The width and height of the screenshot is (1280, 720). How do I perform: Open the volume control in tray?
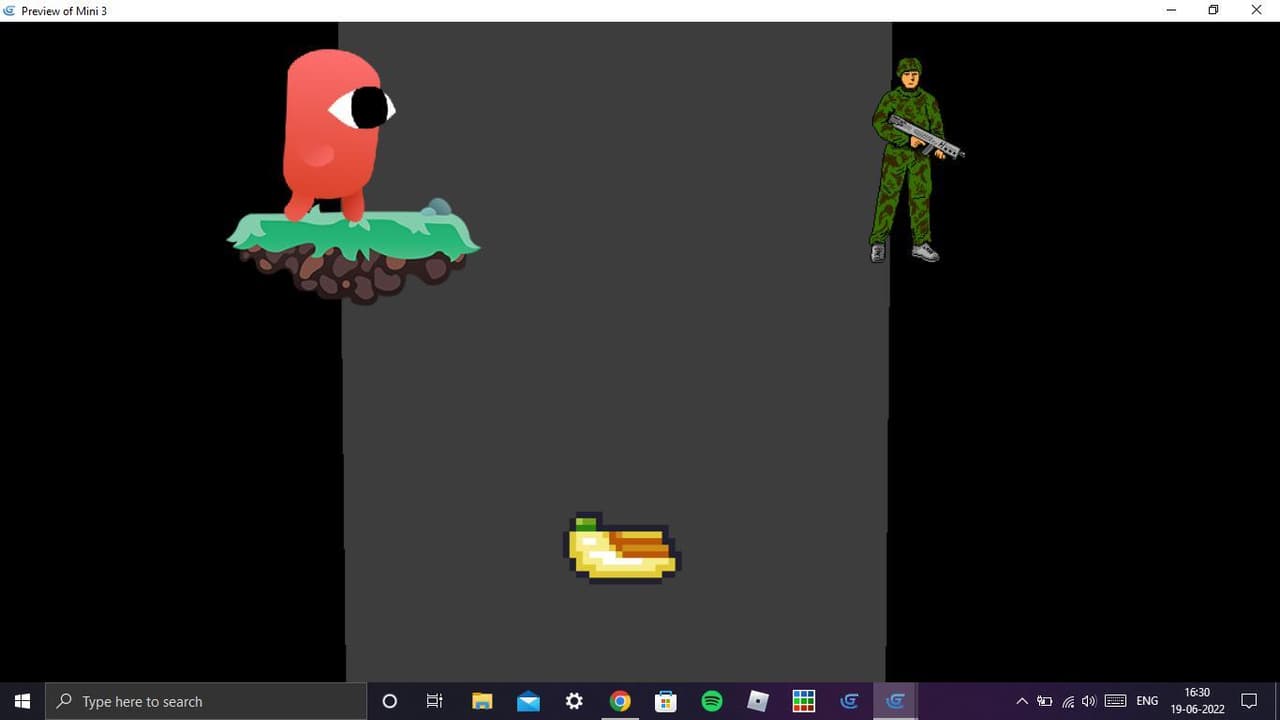pyautogui.click(x=1089, y=701)
